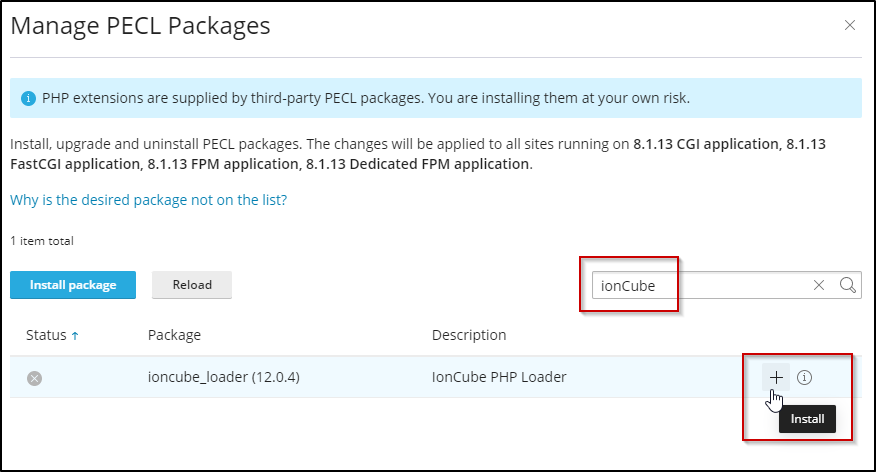Click the blue info icon in the warning banner
876x472 pixels.
pyautogui.click(x=28, y=99)
